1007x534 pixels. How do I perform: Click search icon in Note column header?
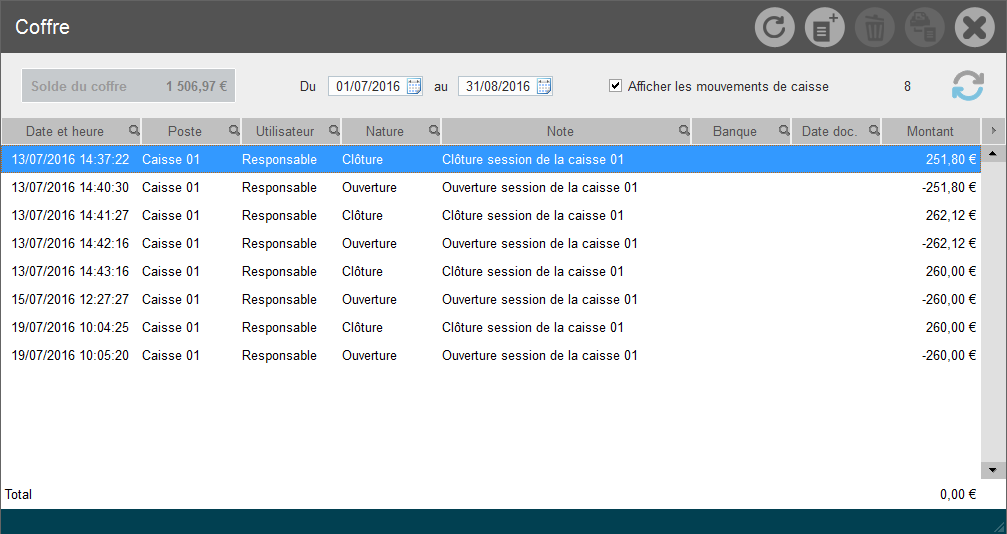tap(684, 131)
